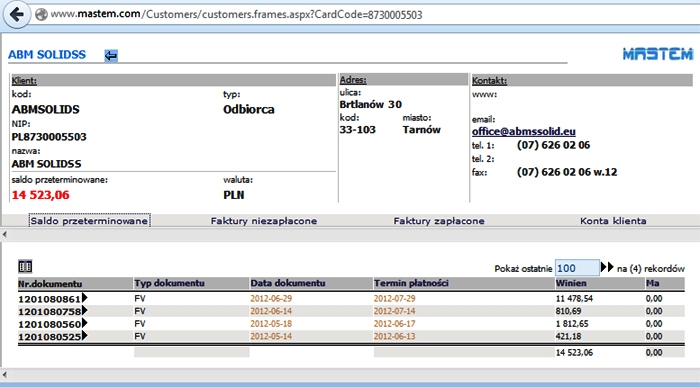700x387 pixels.
Task: Click the MASTEM logo
Action: point(658,54)
